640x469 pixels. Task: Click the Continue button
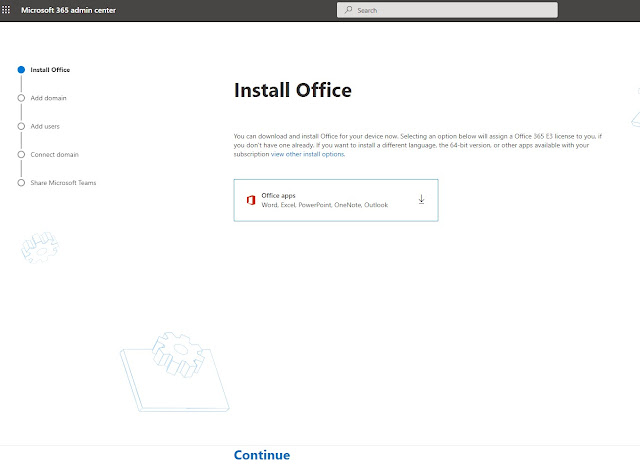tap(262, 455)
